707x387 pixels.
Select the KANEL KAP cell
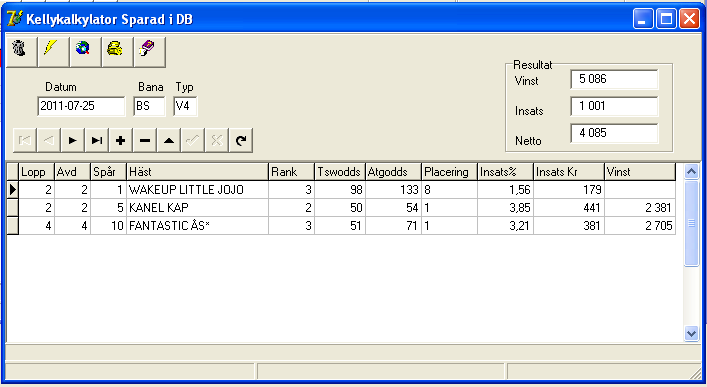pyautogui.click(x=197, y=208)
